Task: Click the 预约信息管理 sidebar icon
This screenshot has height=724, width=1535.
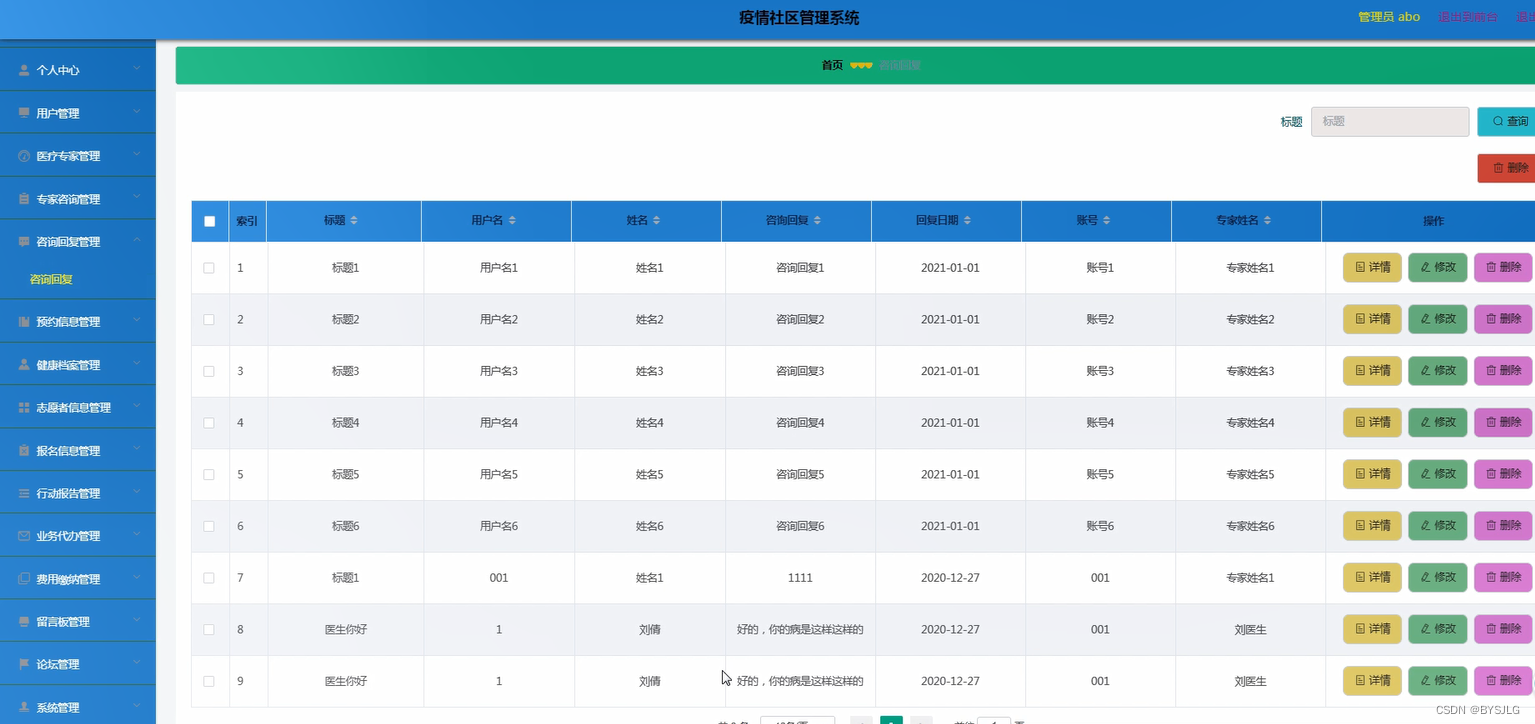Action: pyautogui.click(x=24, y=322)
